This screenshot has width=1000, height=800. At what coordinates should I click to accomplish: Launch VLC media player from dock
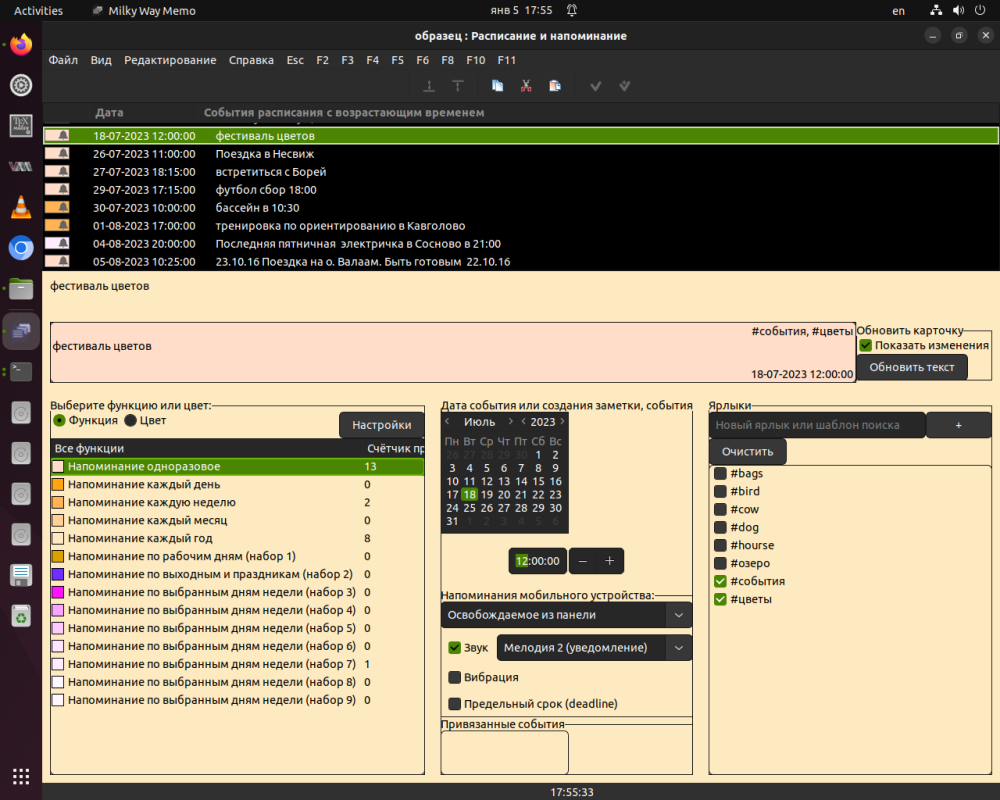point(21,208)
